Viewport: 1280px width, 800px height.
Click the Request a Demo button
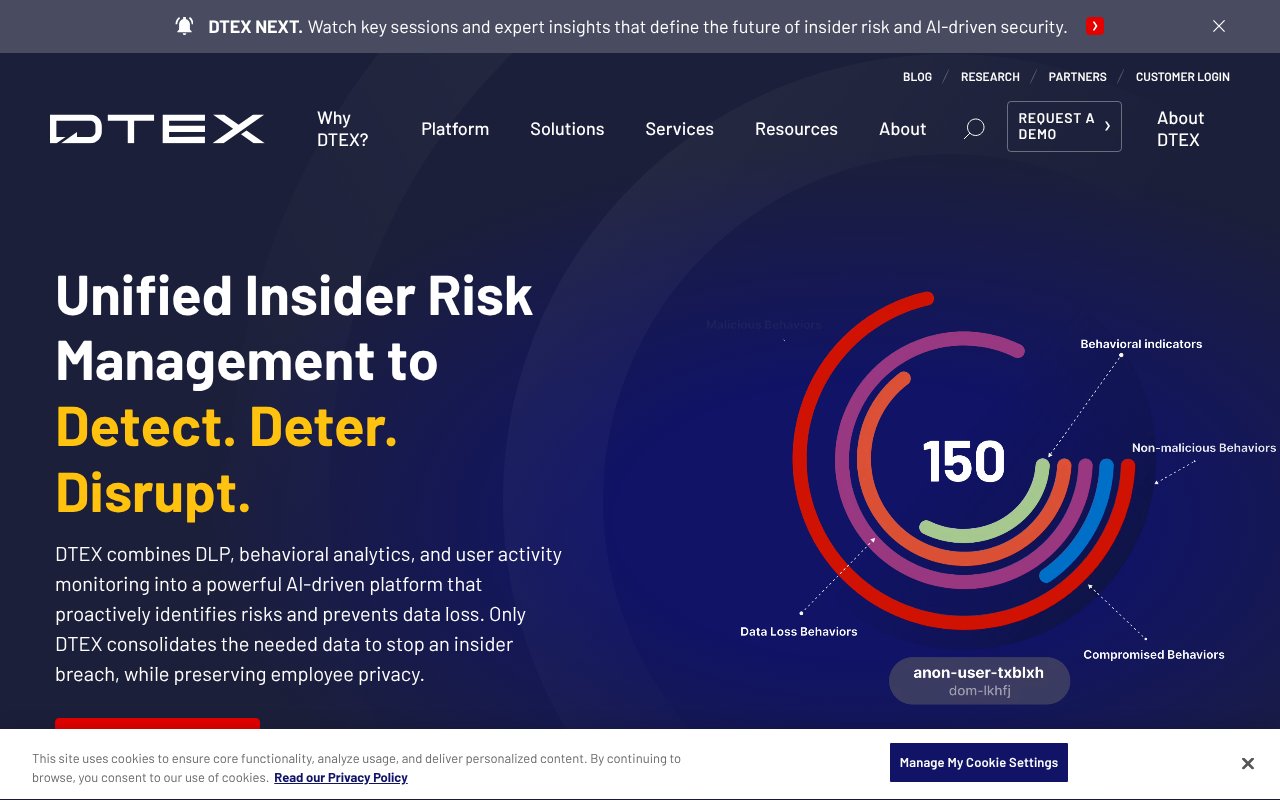coord(1056,126)
